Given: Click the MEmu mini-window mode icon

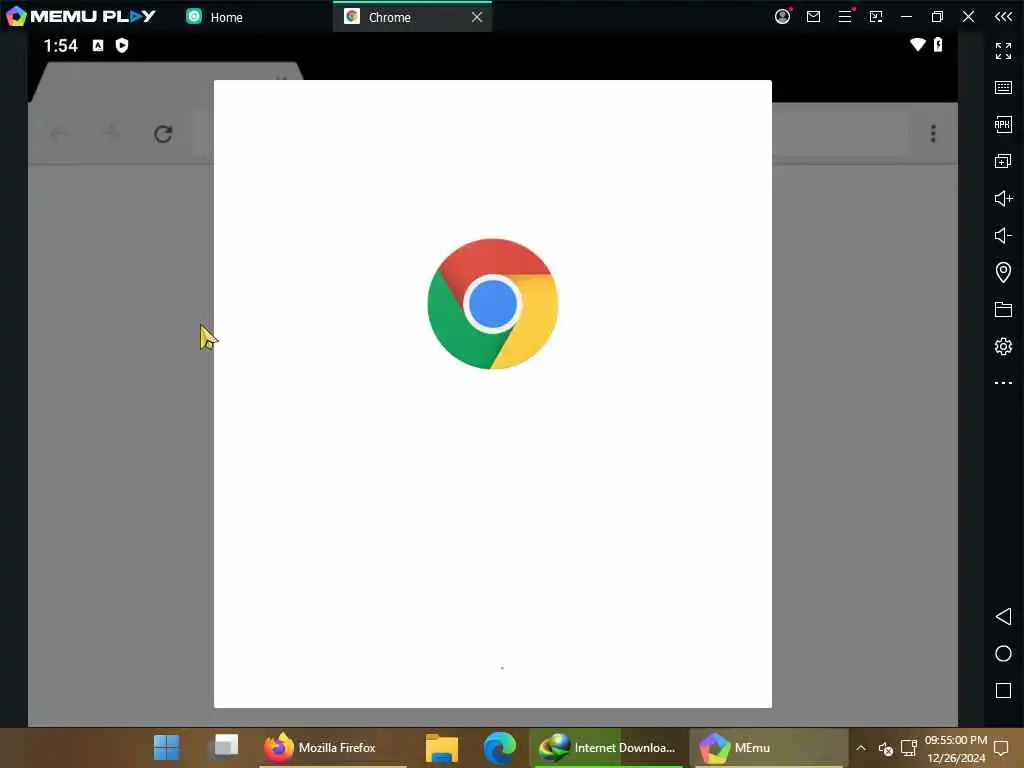Looking at the screenshot, I should pyautogui.click(x=876, y=16).
